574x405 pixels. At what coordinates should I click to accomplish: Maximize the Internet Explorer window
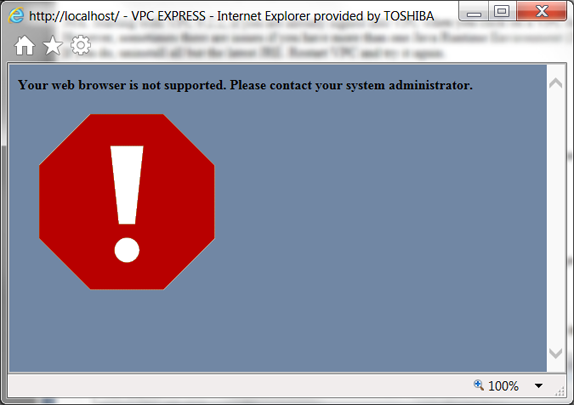(x=502, y=11)
